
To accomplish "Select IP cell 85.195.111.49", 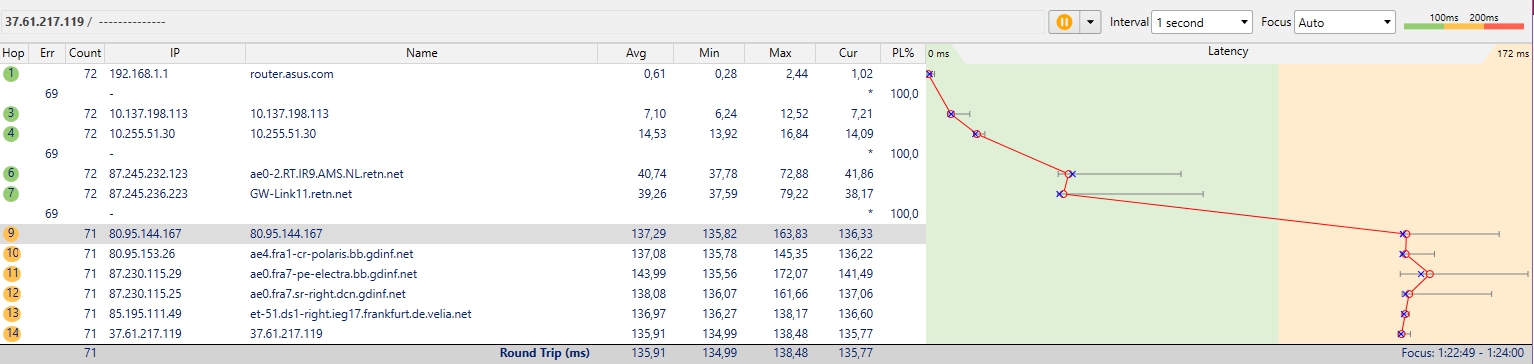I will tap(146, 314).
